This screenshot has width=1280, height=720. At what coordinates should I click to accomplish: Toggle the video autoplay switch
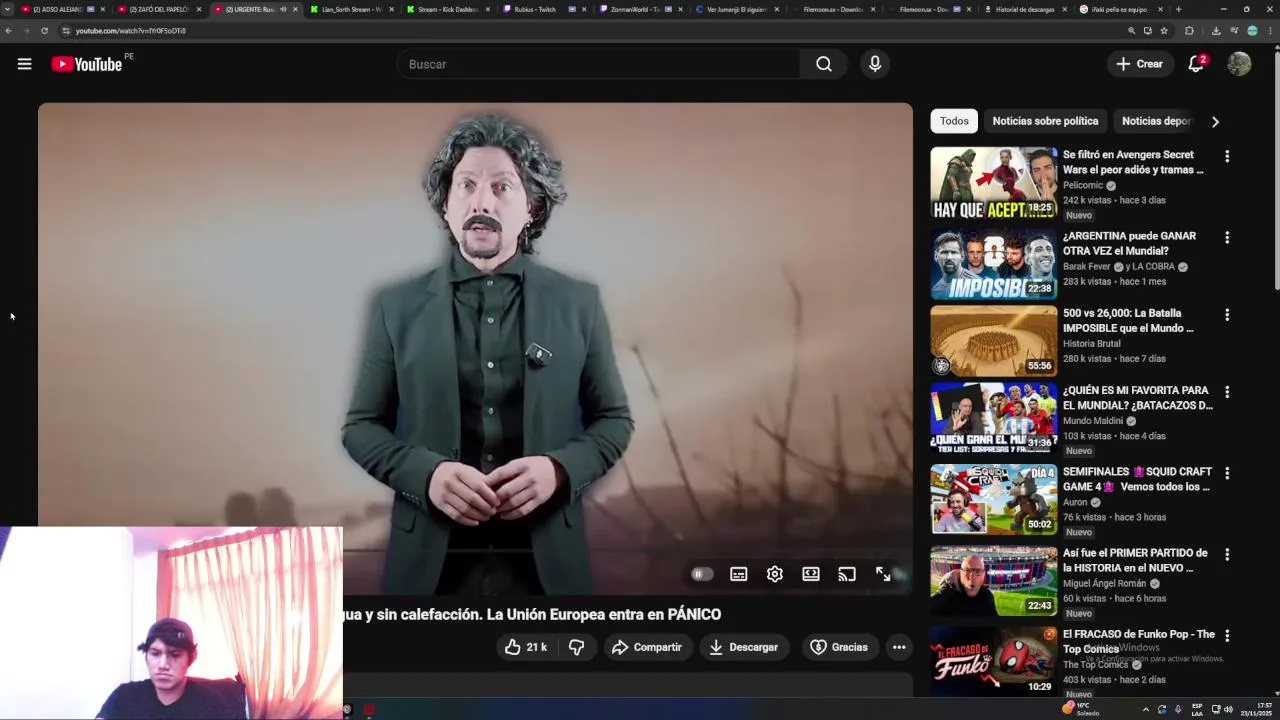point(702,574)
